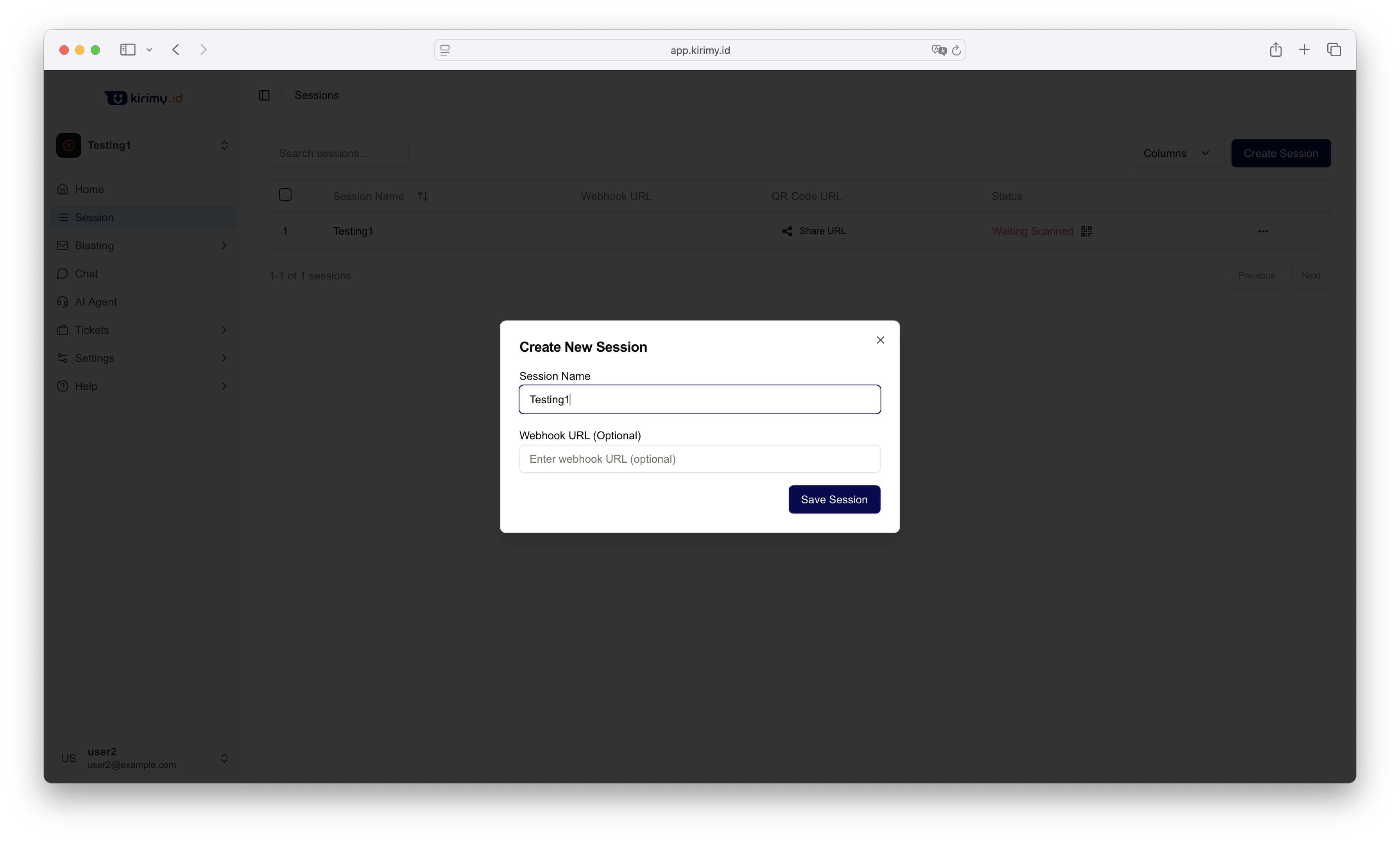Focus the Webhook URL optional field
The height and width of the screenshot is (841, 1400).
tap(700, 459)
